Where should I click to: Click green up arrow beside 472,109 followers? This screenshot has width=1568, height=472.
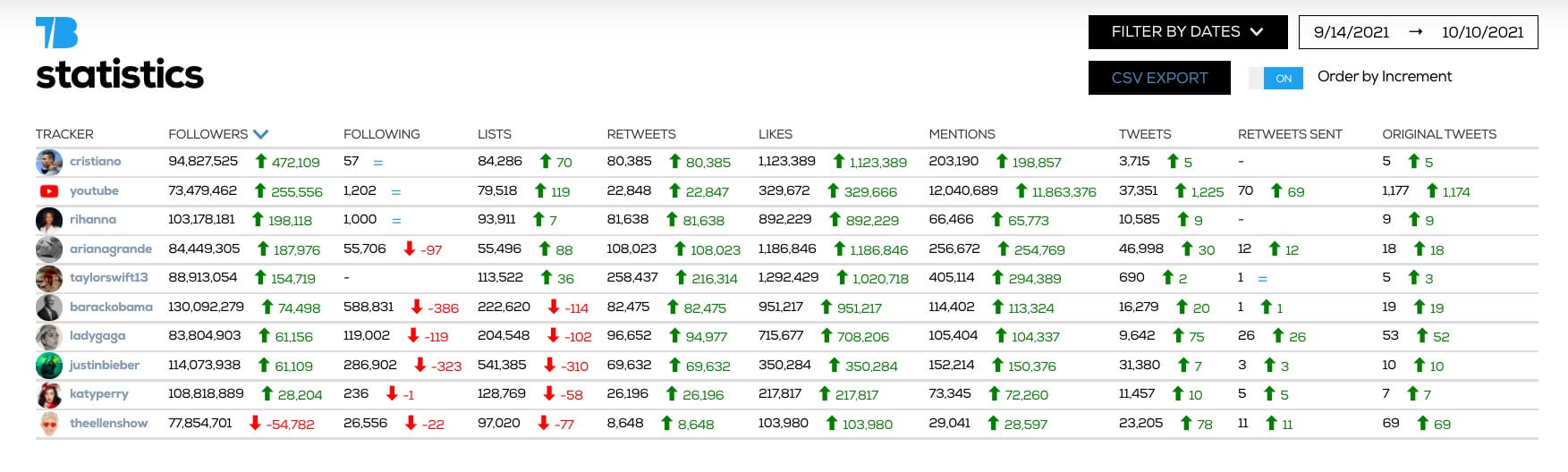pyautogui.click(x=260, y=161)
